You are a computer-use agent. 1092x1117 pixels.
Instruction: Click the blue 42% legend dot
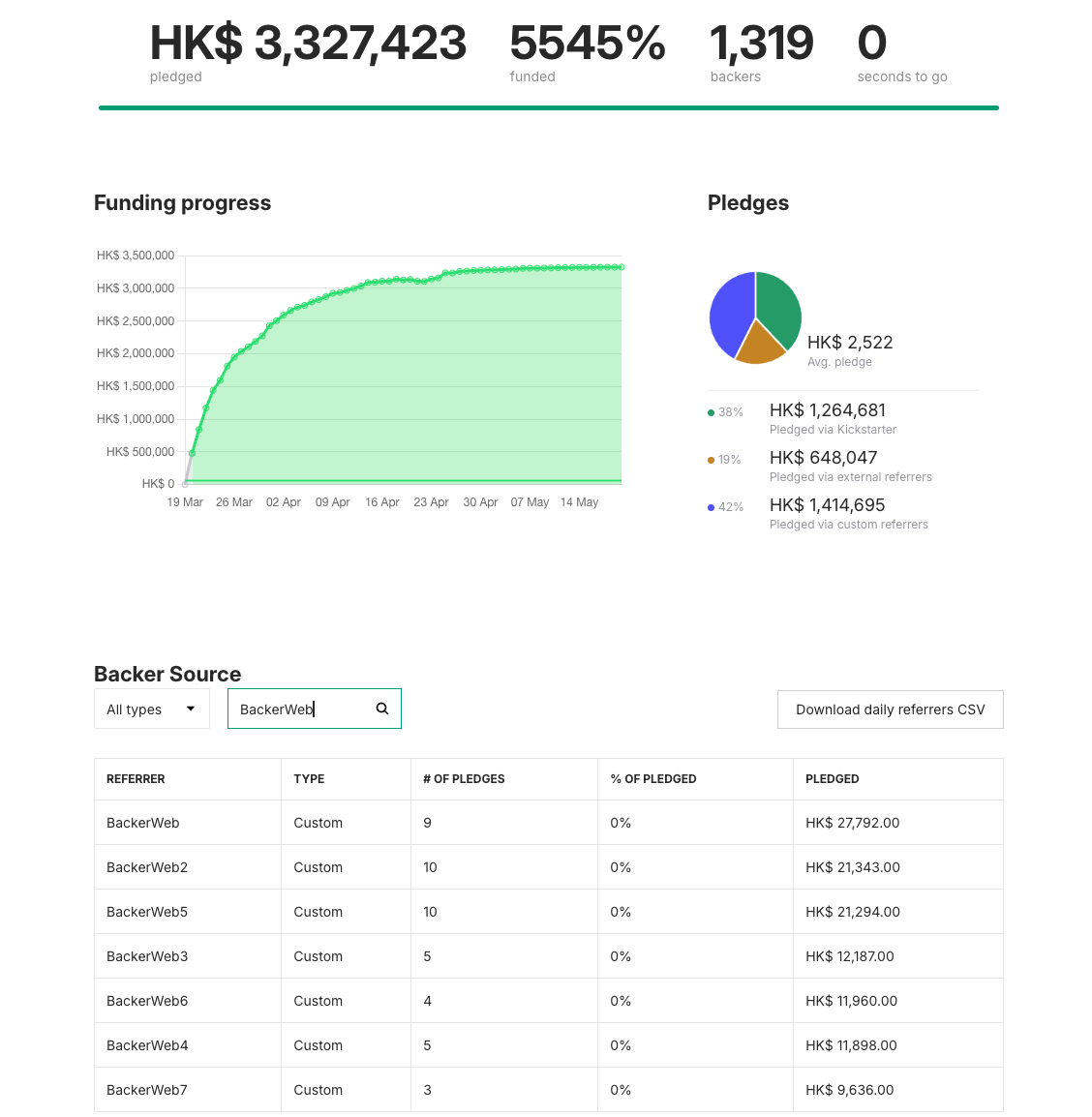712,507
